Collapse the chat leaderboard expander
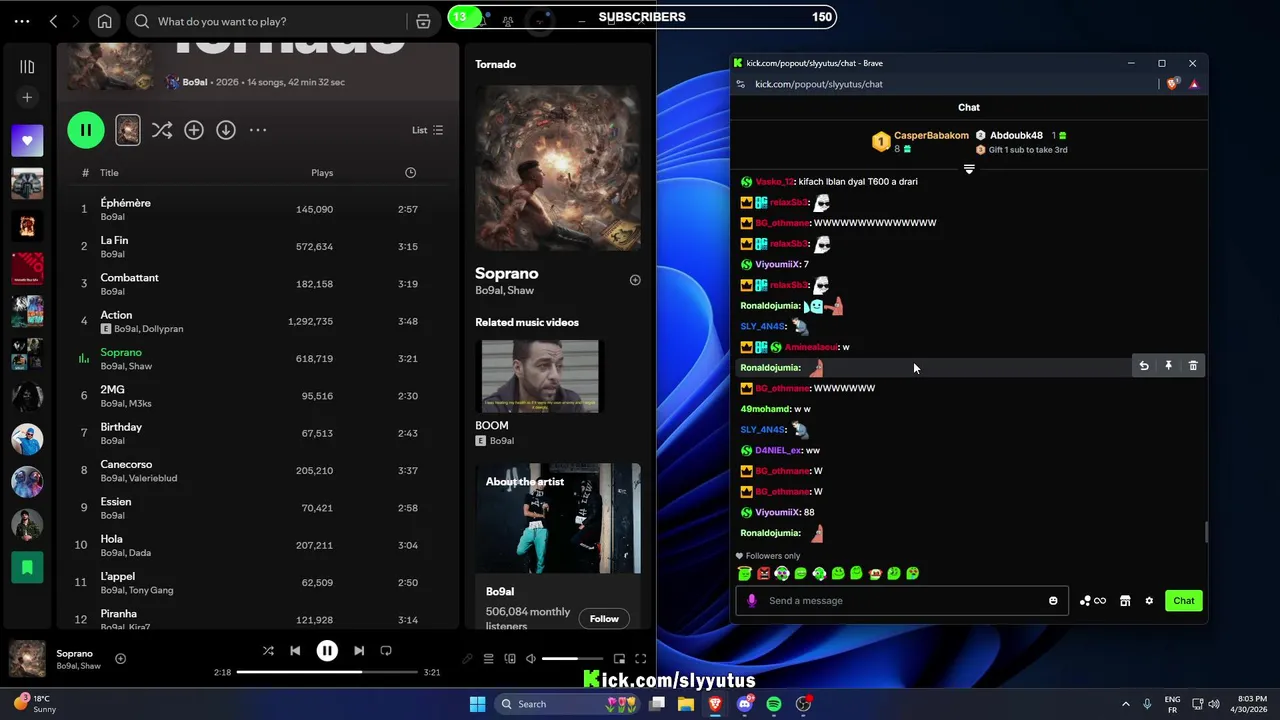Viewport: 1280px width, 720px height. (x=969, y=169)
